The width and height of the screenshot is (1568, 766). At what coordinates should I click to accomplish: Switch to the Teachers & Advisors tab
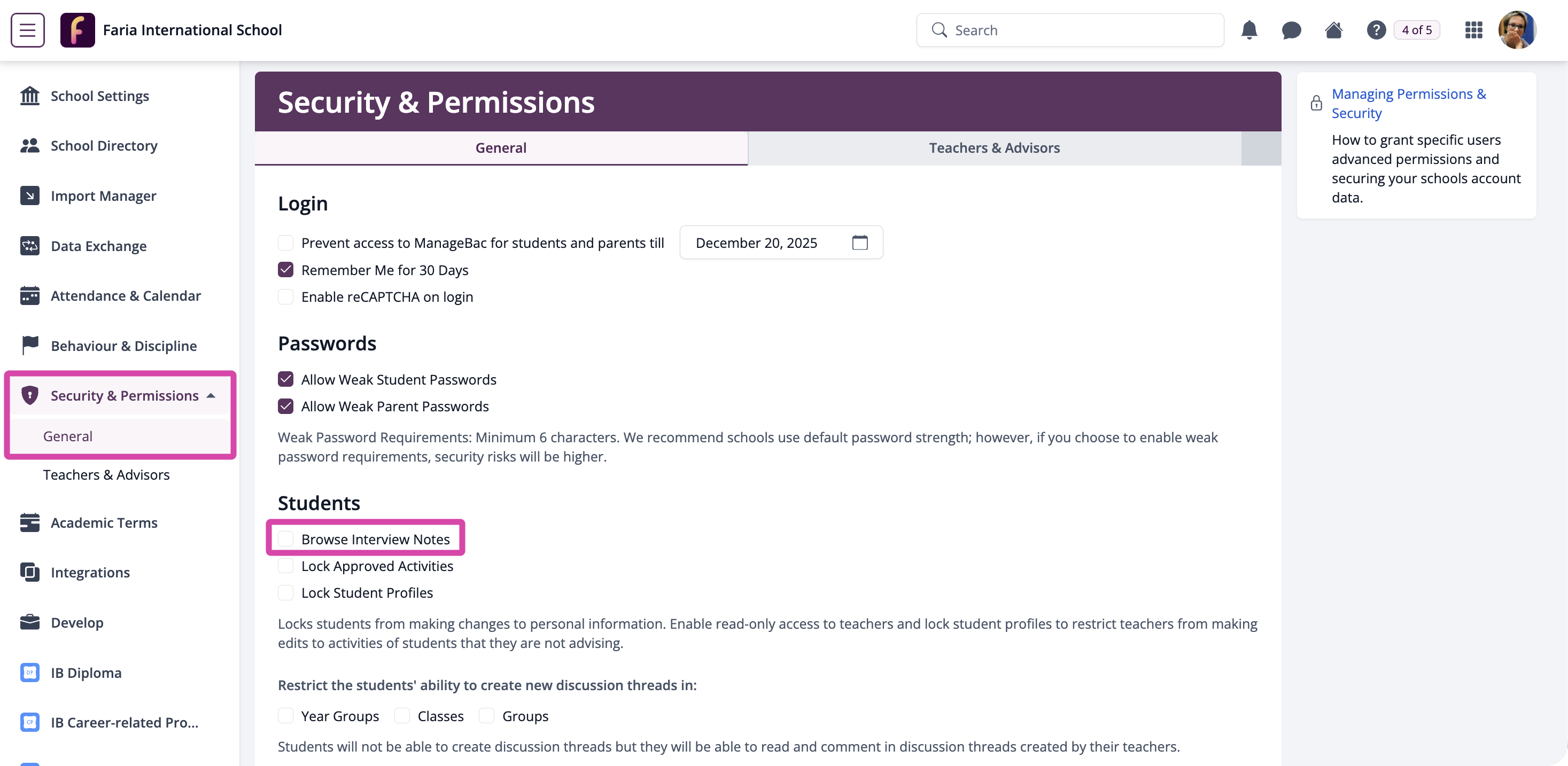(x=994, y=148)
